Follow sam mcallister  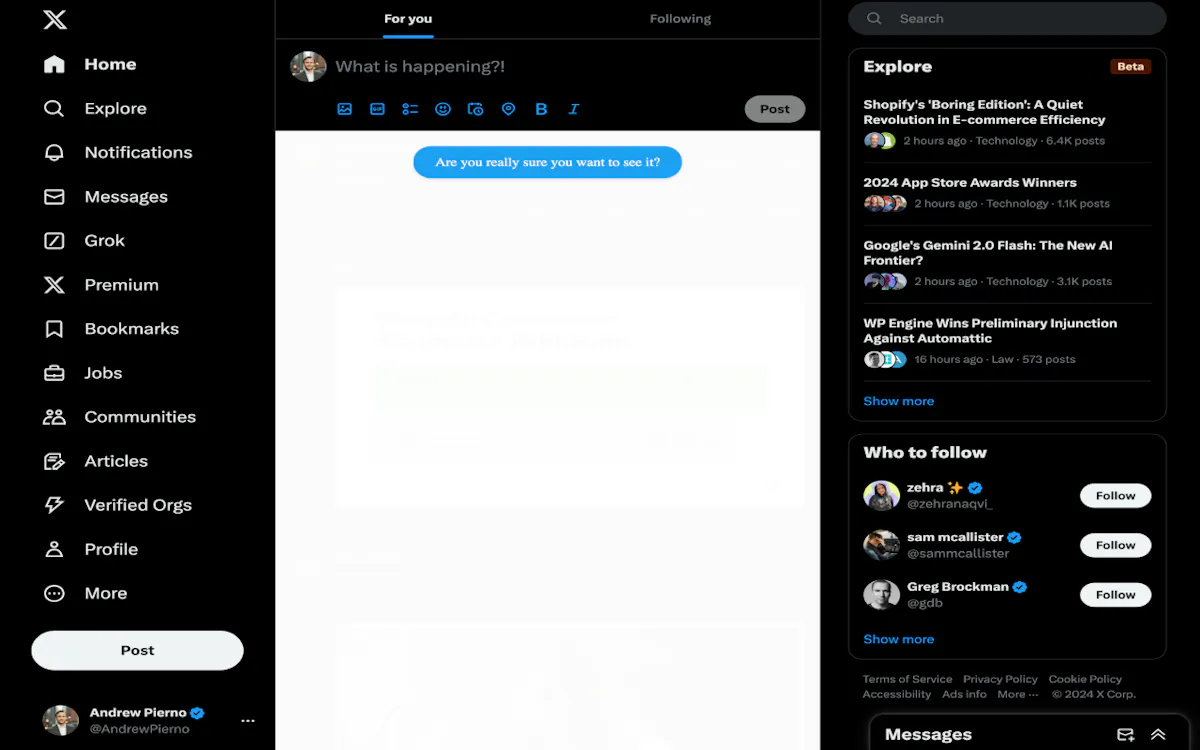1115,545
